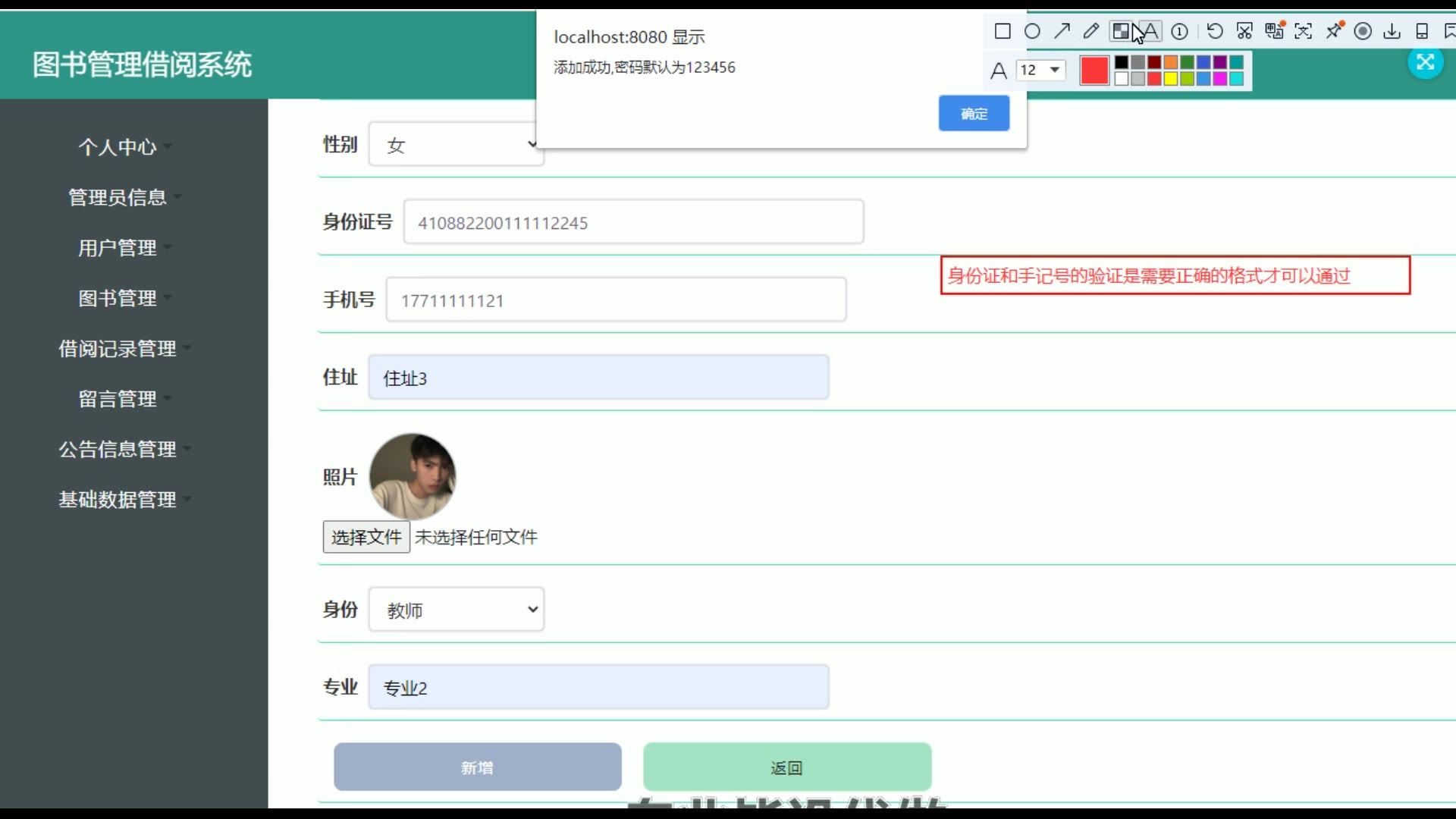Select the ellipse drawing tool

1032,31
